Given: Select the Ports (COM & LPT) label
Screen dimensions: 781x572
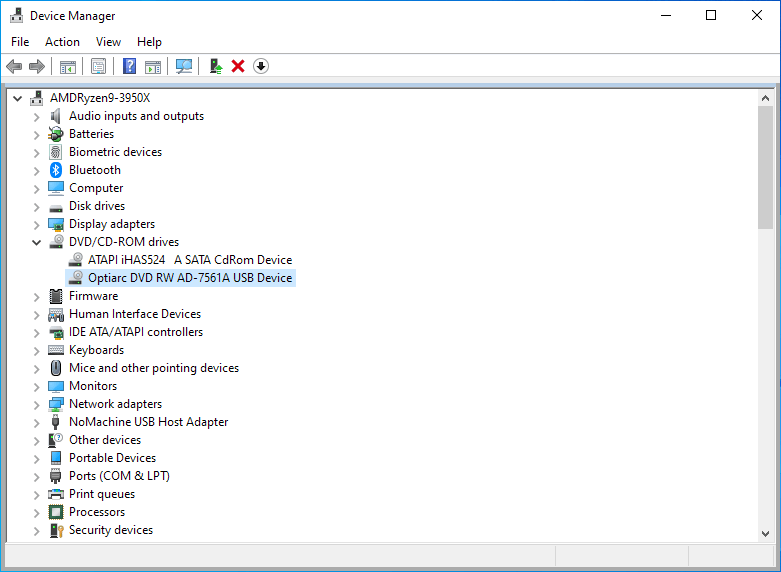Looking at the screenshot, I should coord(119,476).
